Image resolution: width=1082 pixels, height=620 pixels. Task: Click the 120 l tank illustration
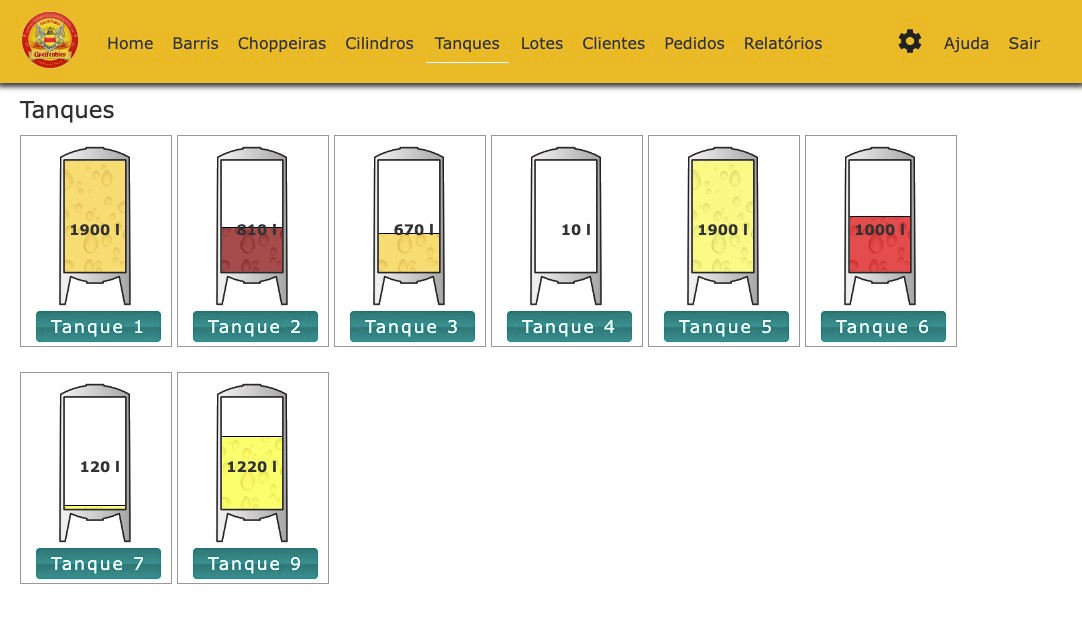95,462
